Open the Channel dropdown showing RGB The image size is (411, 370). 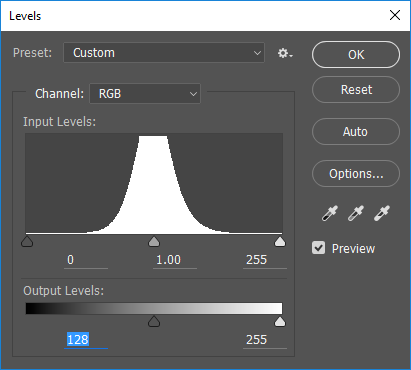click(x=145, y=94)
